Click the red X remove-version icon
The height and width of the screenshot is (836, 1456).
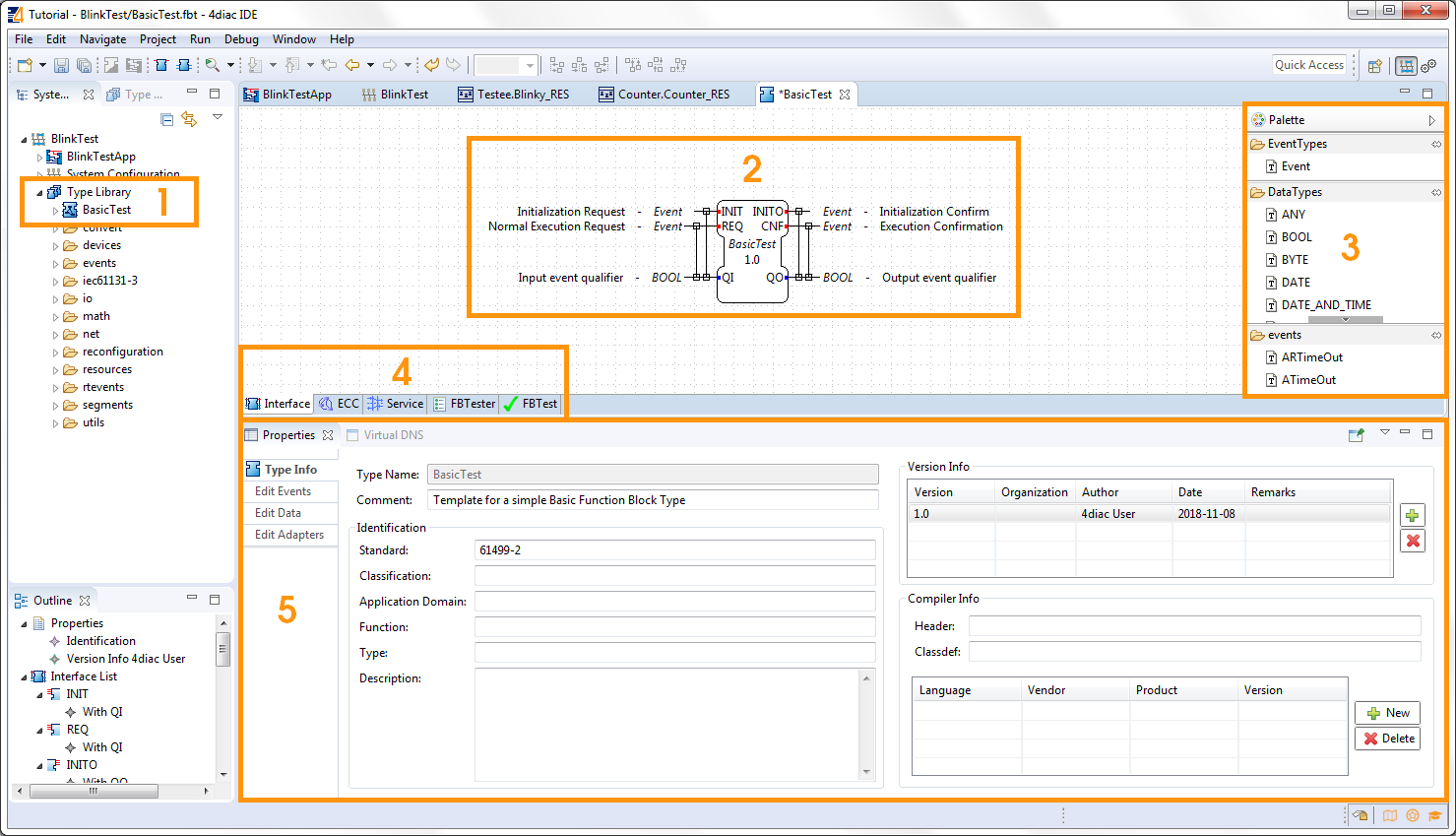pyautogui.click(x=1413, y=541)
